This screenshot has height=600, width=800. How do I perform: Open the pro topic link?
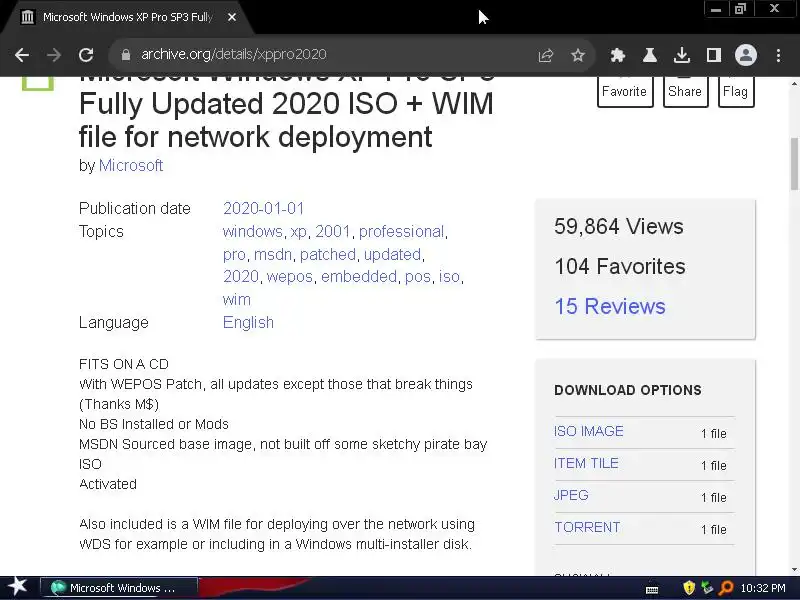pyautogui.click(x=234, y=255)
